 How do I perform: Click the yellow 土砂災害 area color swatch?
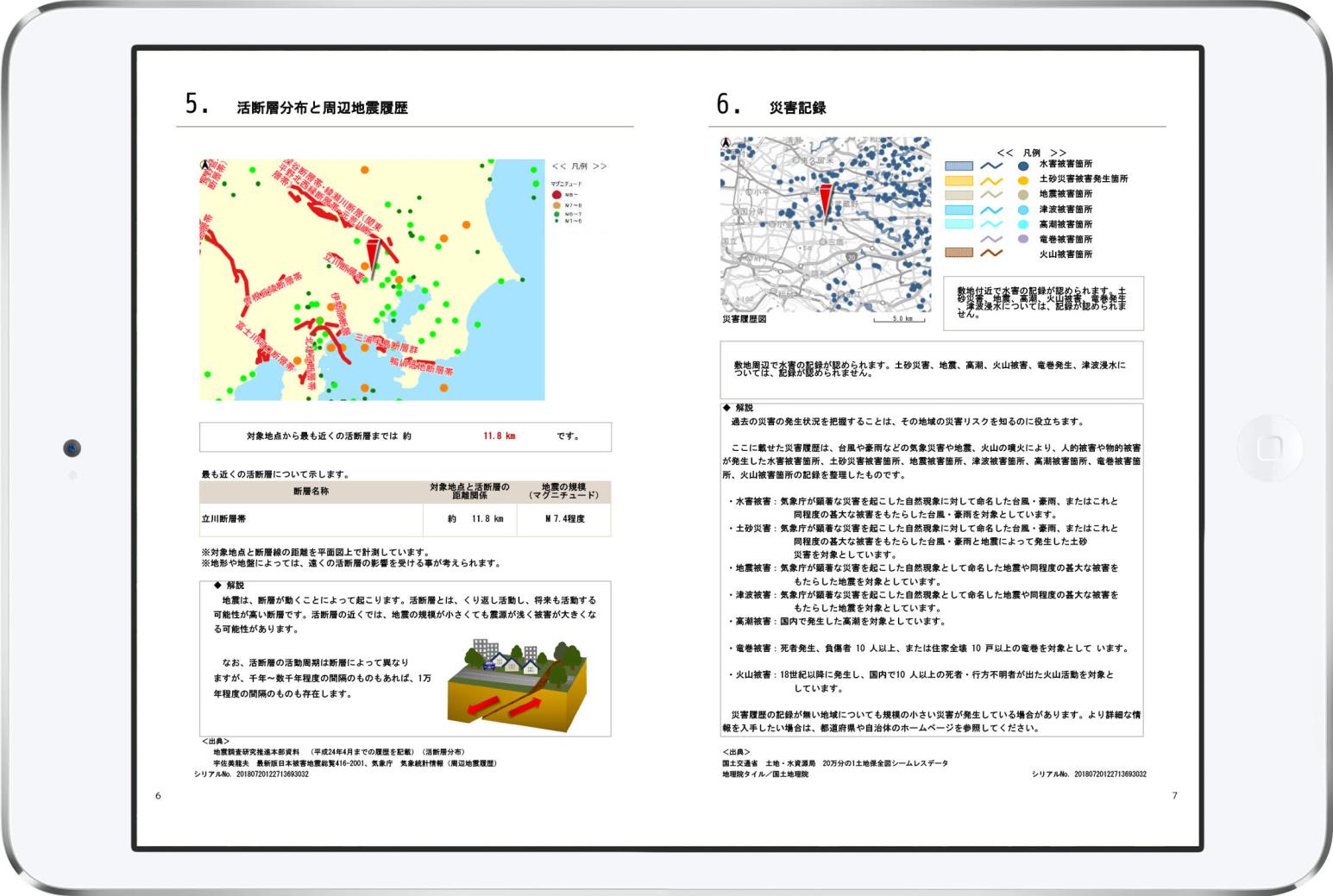click(958, 180)
